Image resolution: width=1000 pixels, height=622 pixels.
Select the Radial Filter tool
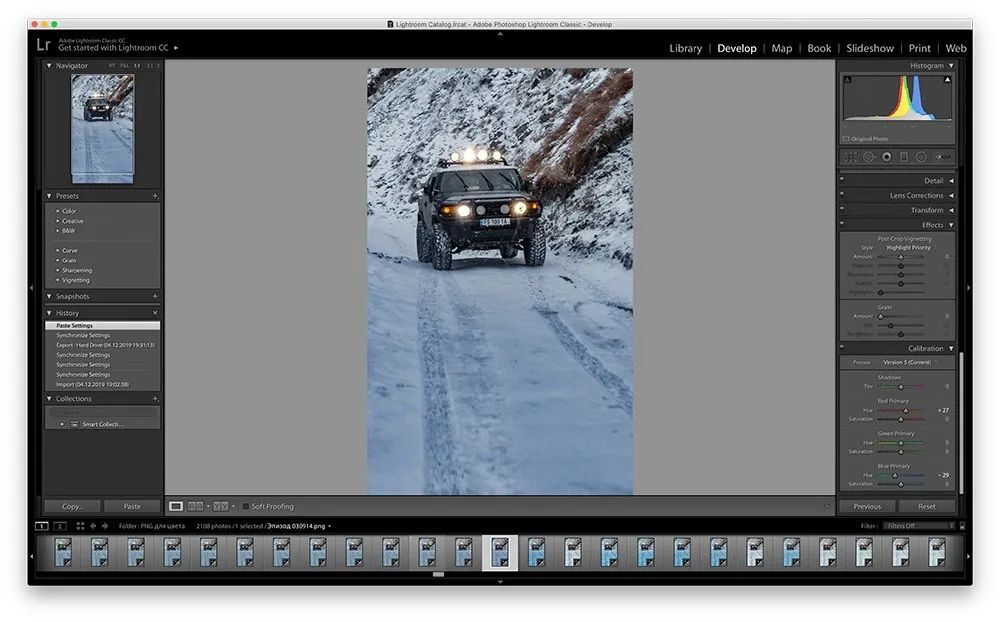(921, 157)
